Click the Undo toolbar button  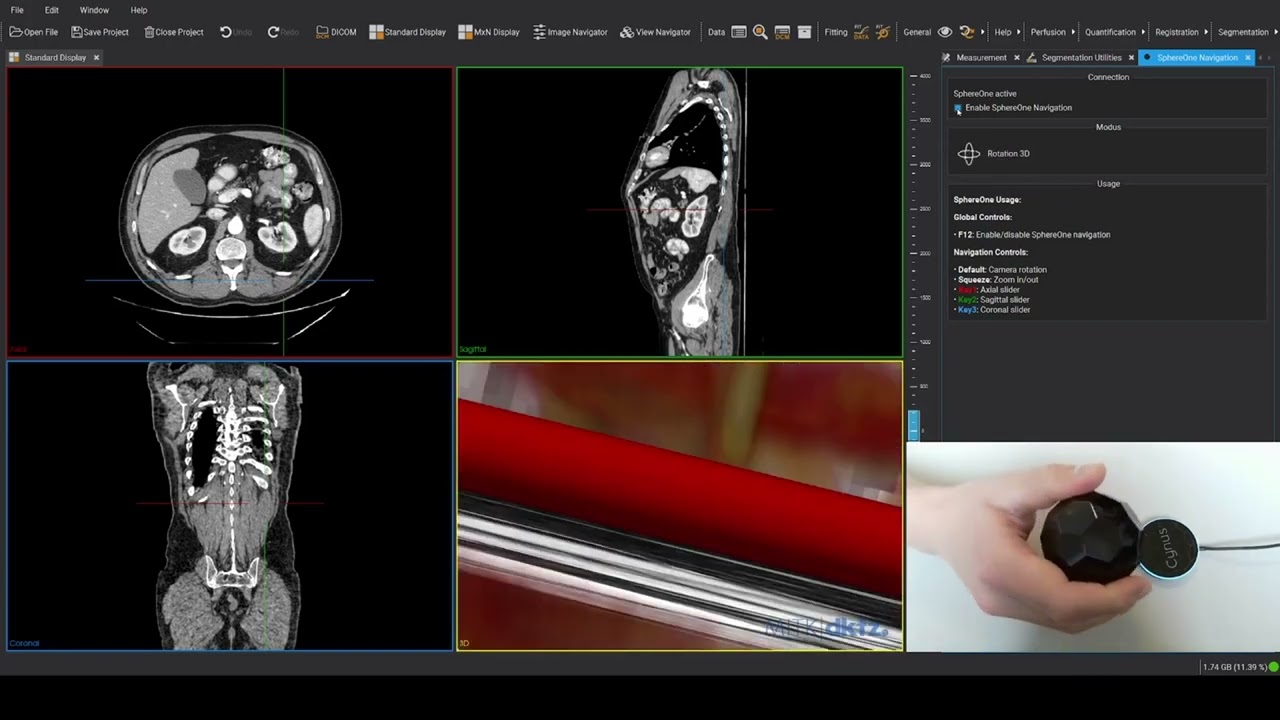236,32
